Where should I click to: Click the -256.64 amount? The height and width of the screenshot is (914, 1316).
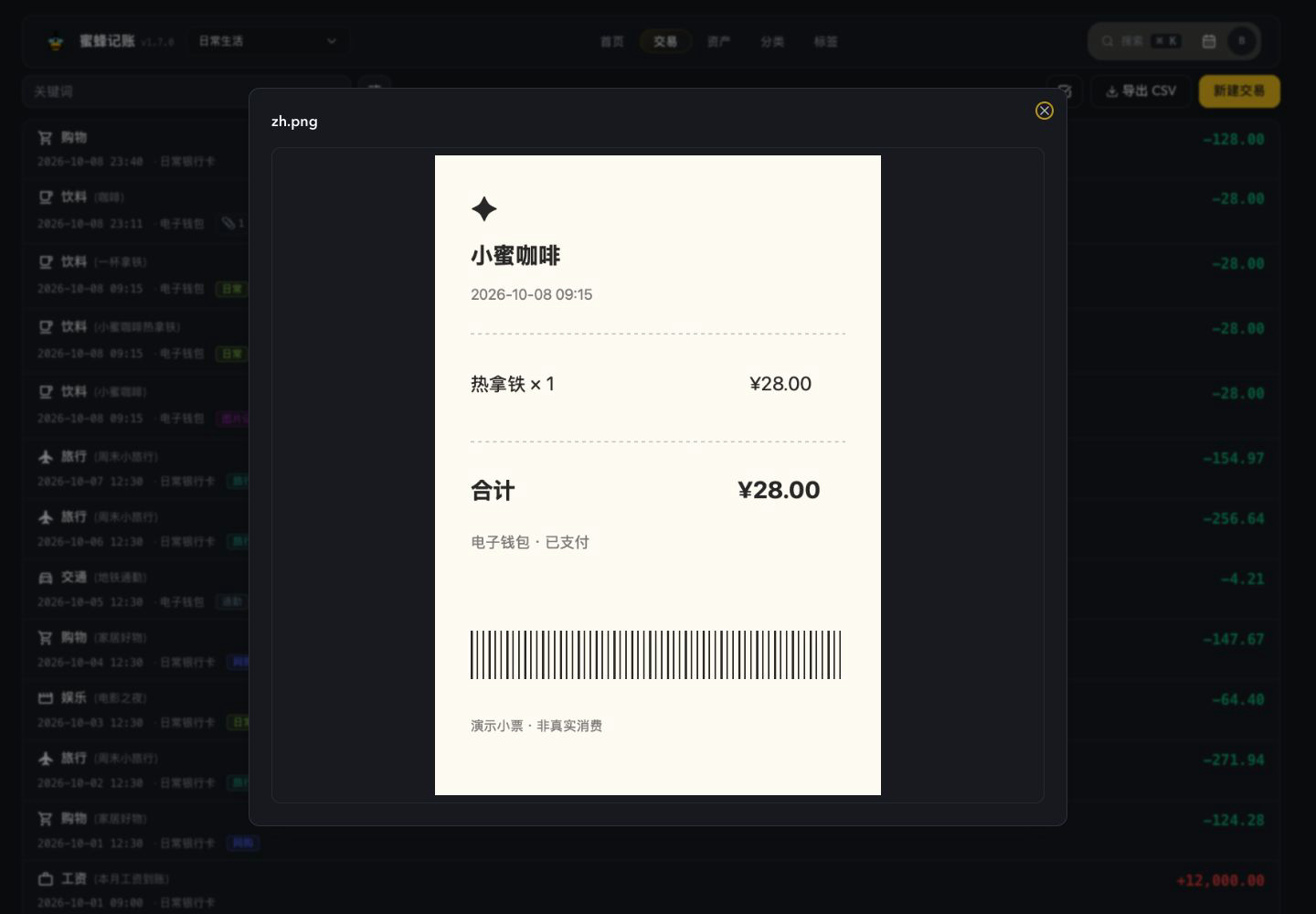tap(1234, 518)
